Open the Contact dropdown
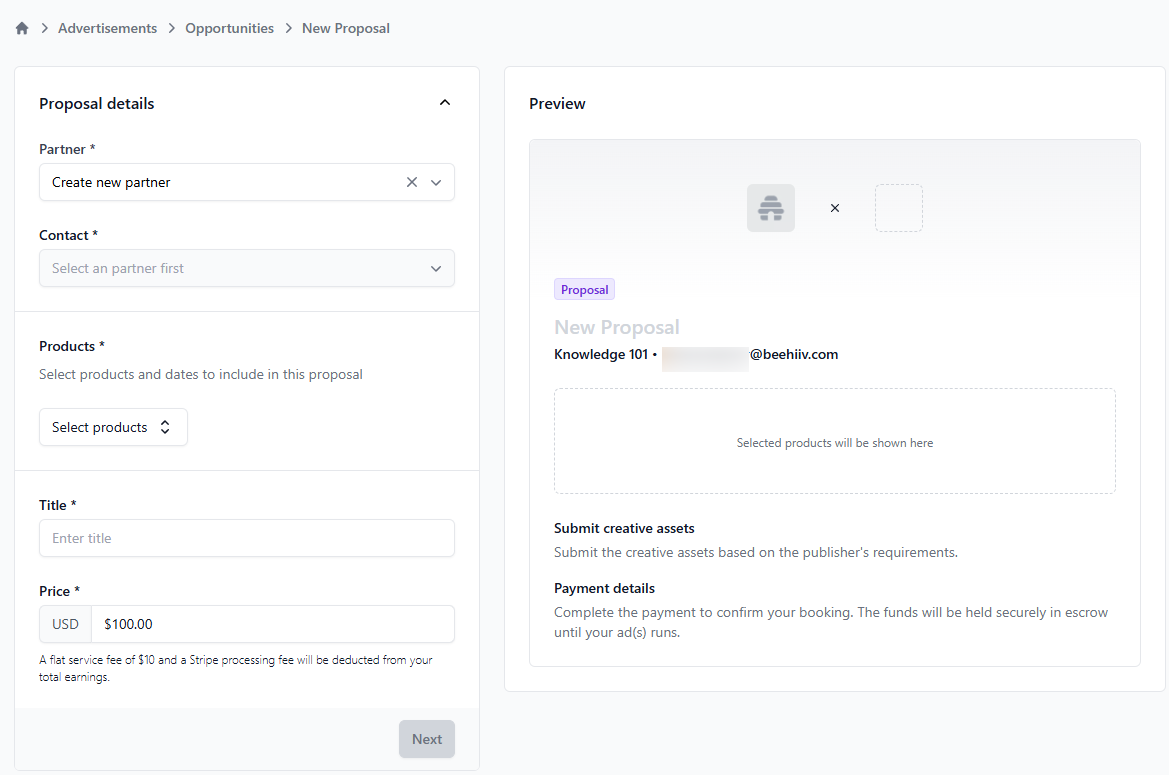The width and height of the screenshot is (1169, 775). point(246,268)
